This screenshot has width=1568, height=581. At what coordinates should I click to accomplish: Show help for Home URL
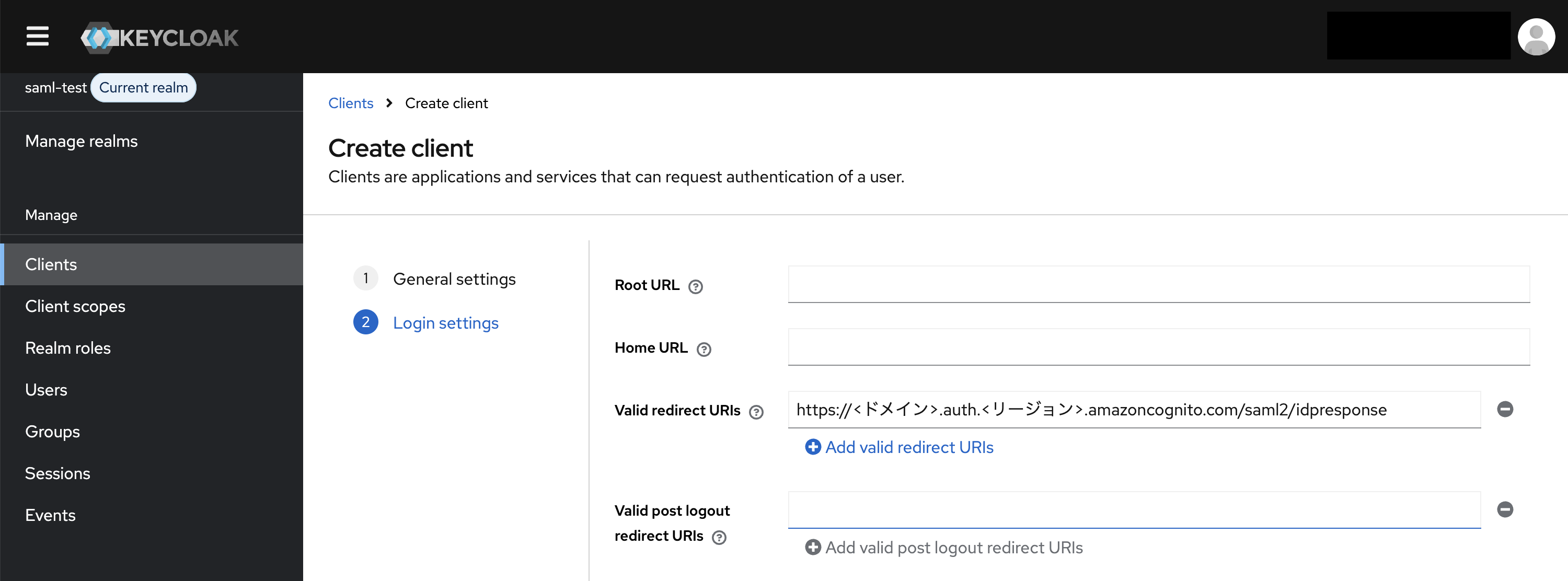704,349
